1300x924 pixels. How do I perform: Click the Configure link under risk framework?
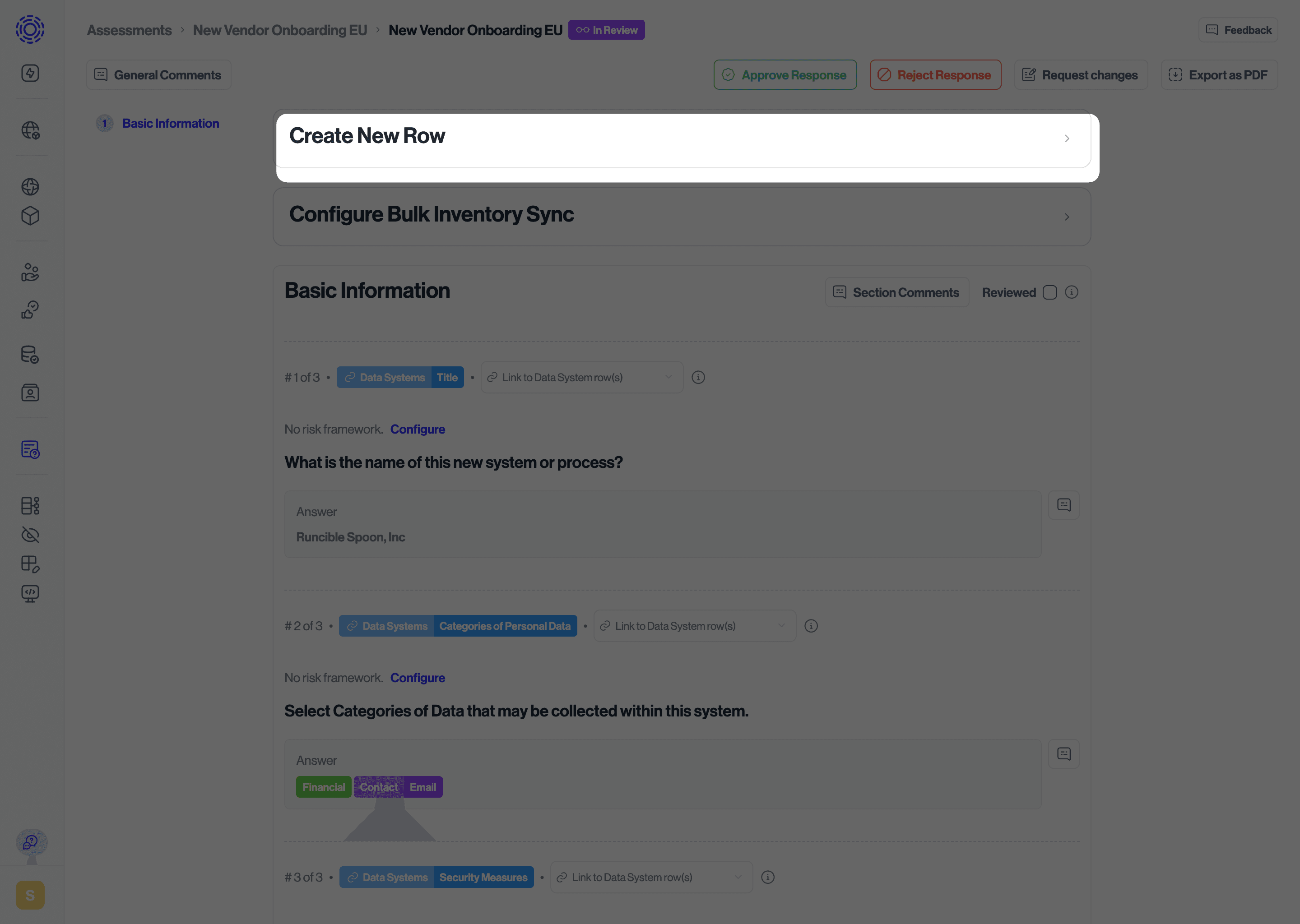[x=417, y=429]
